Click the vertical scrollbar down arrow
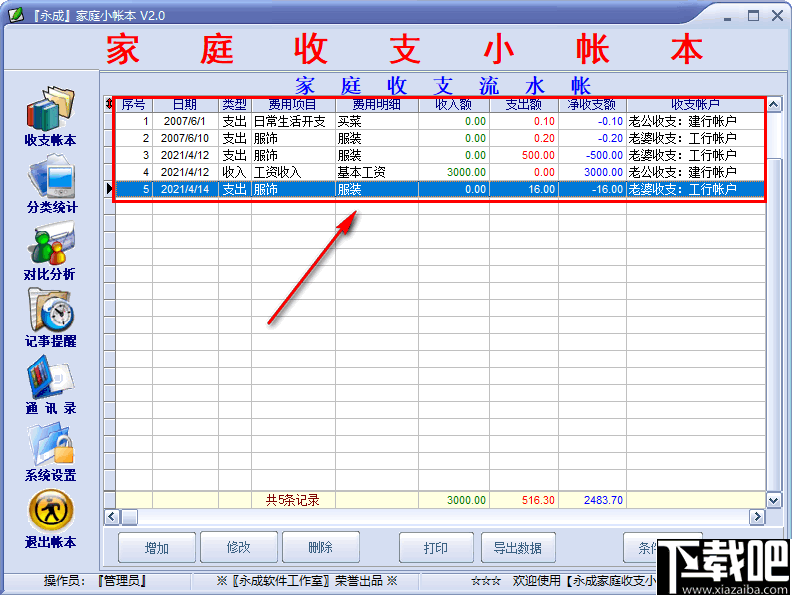 (x=773, y=500)
